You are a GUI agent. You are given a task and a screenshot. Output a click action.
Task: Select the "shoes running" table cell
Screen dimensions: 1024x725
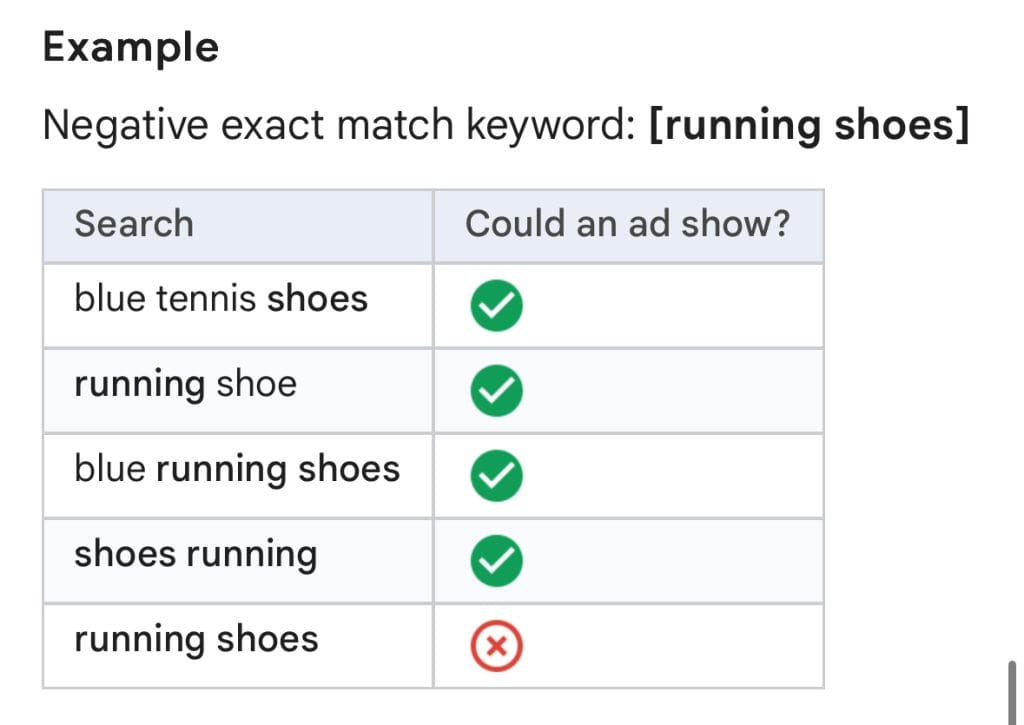click(x=196, y=554)
